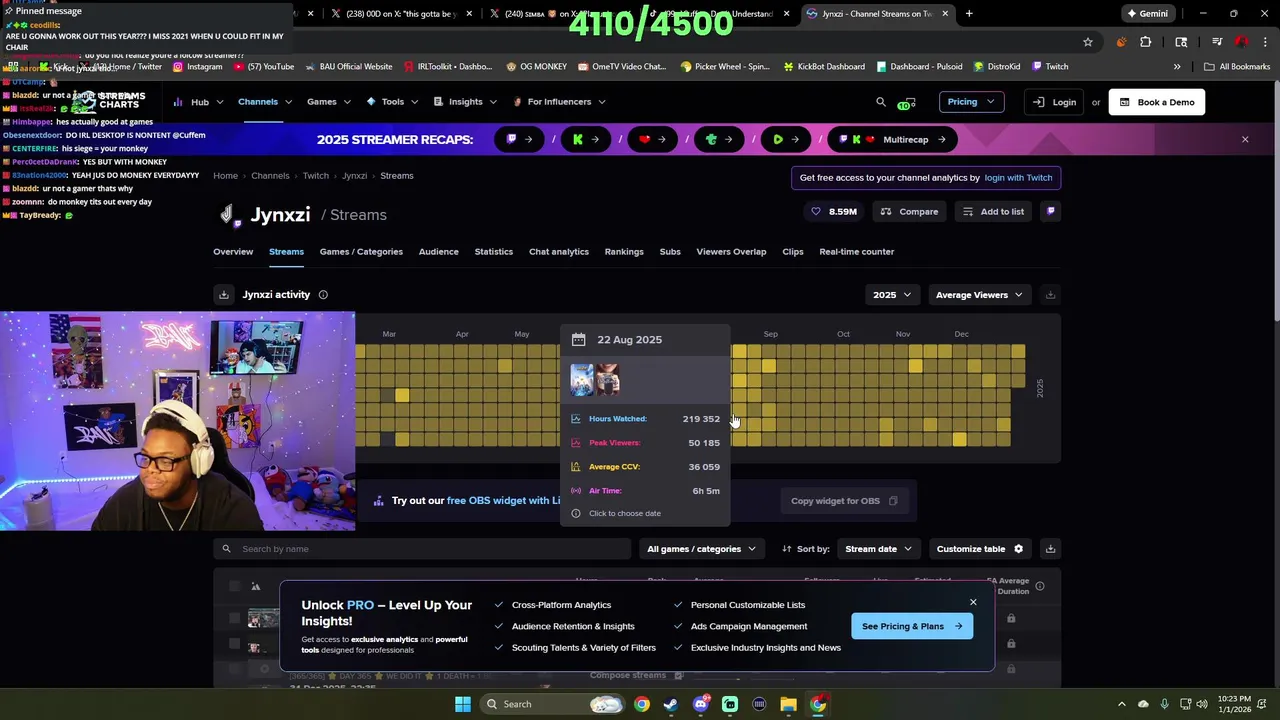Click the heart followers 8.59M button
The height and width of the screenshot is (720, 1280).
(834, 212)
